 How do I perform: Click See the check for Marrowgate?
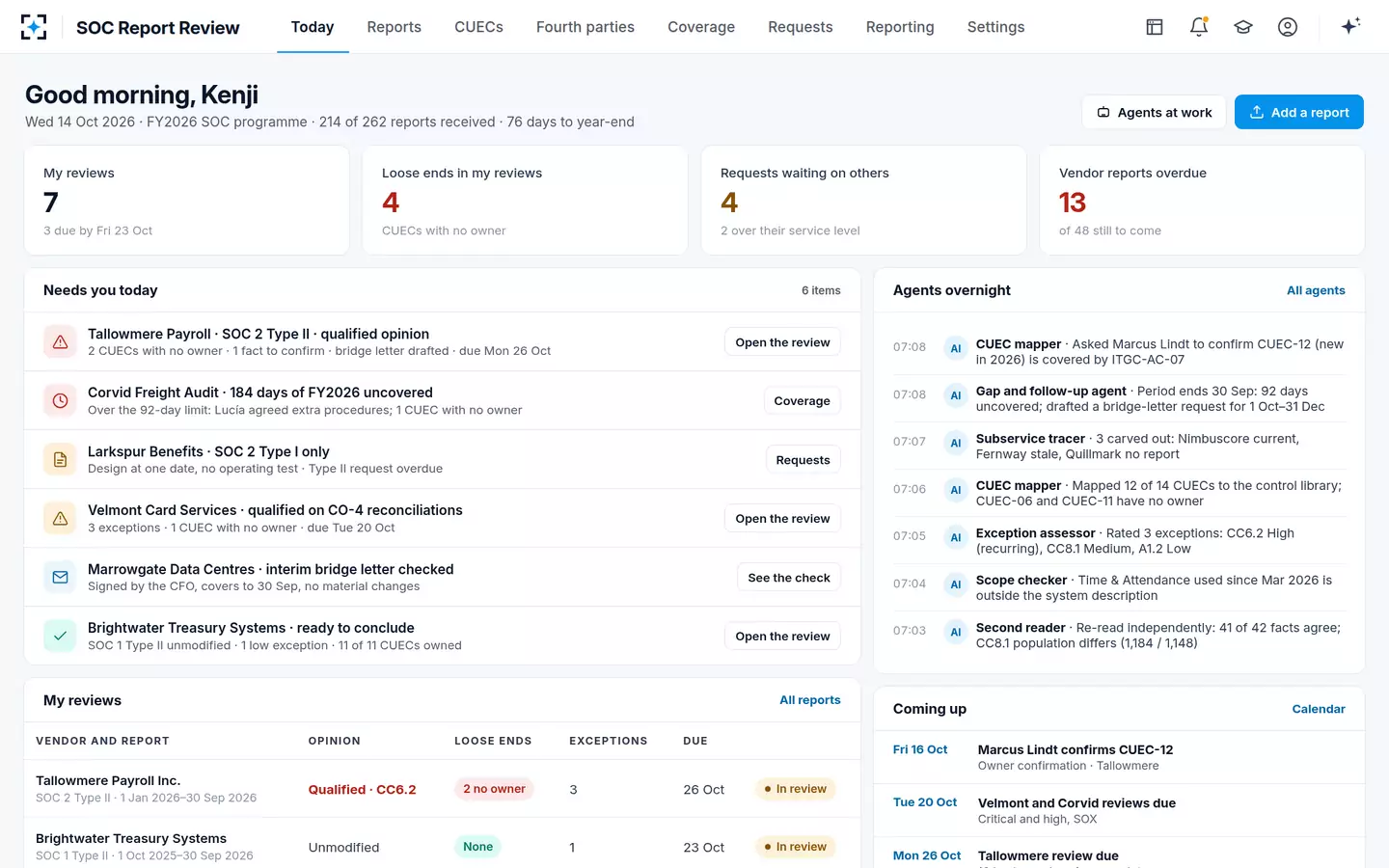pos(789,578)
